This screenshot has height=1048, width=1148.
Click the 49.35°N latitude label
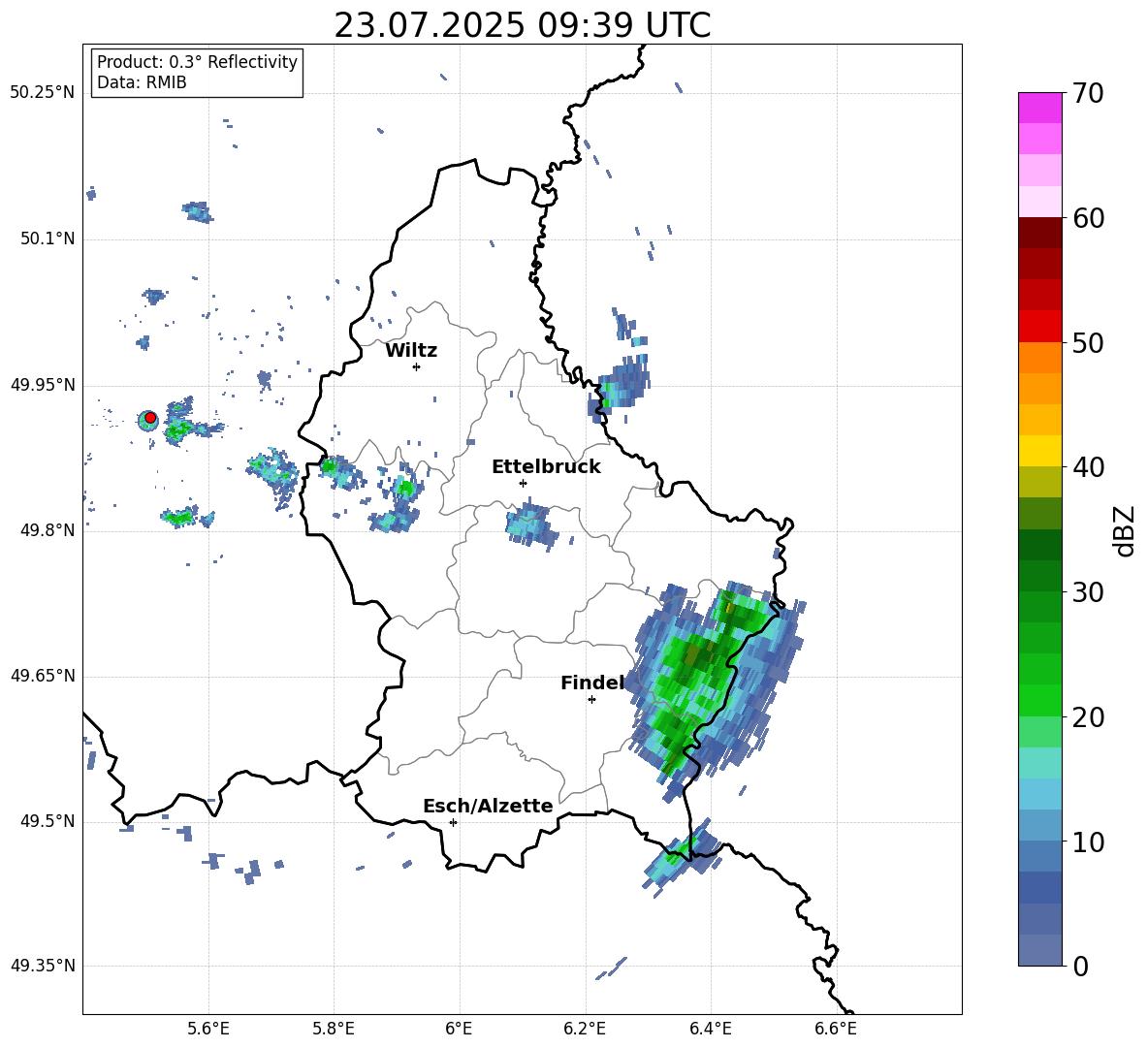[x=43, y=966]
